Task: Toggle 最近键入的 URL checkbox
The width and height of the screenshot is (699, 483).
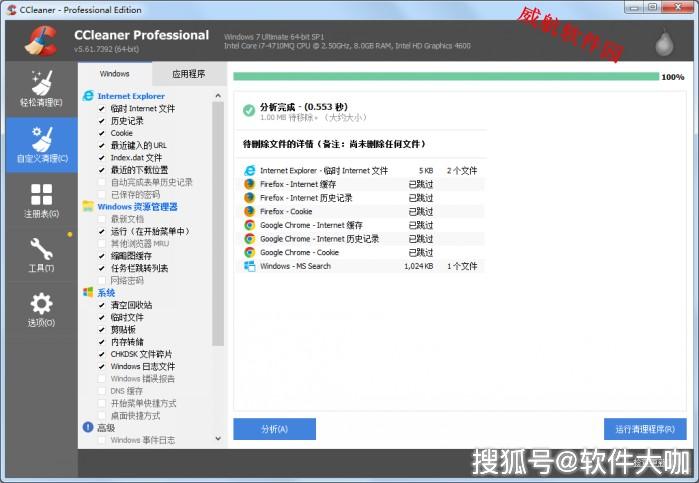Action: [x=102, y=145]
